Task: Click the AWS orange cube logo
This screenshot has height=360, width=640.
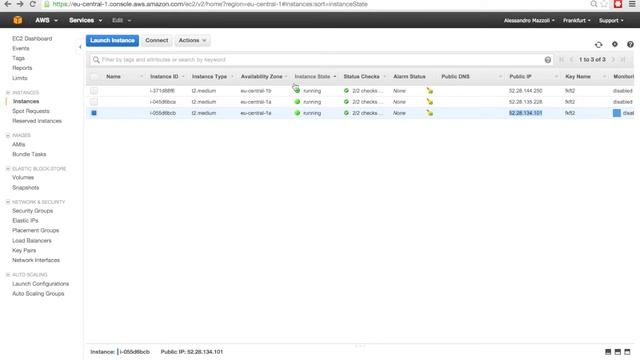Action: click(18, 20)
